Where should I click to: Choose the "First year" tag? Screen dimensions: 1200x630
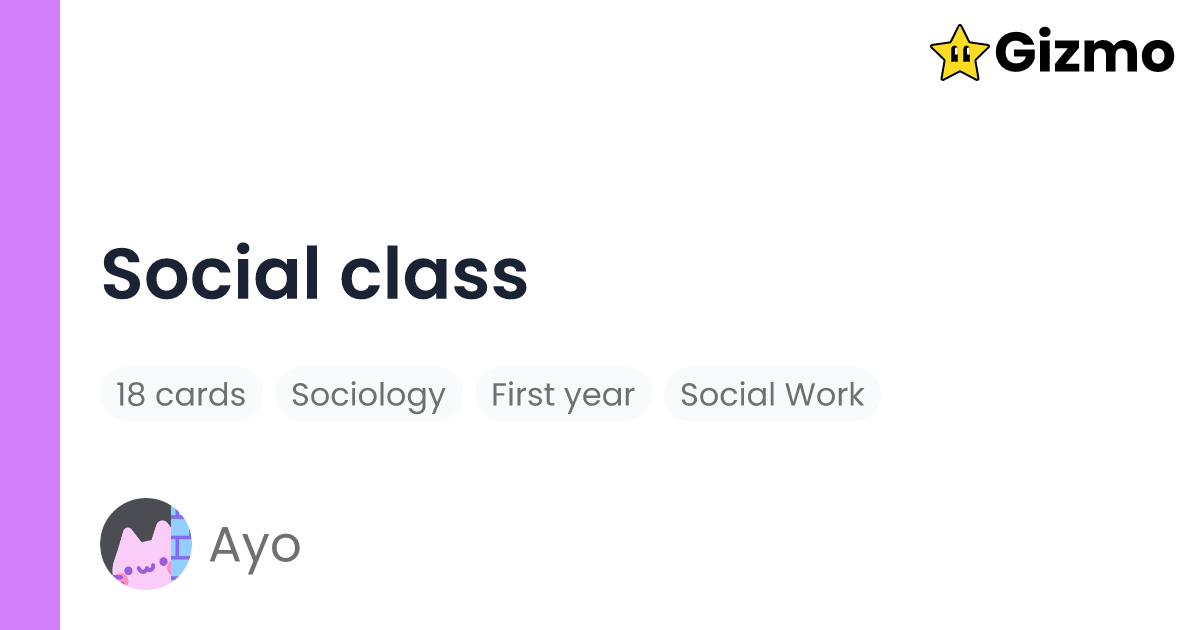[x=563, y=394]
